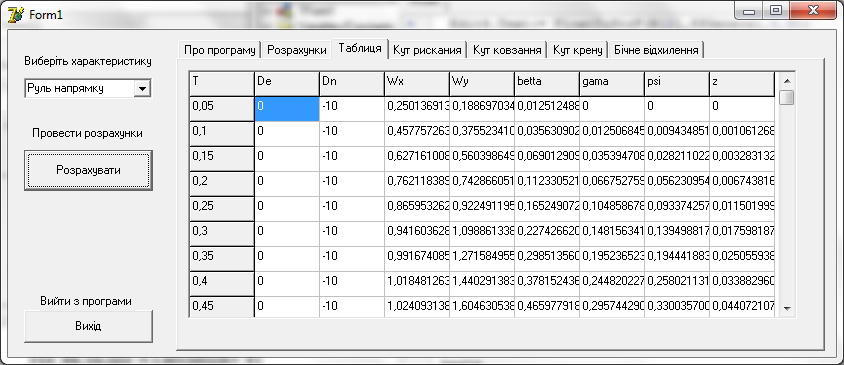The height and width of the screenshot is (365, 844).
Task: Click psi cell 0,139498817
Action: click(677, 234)
